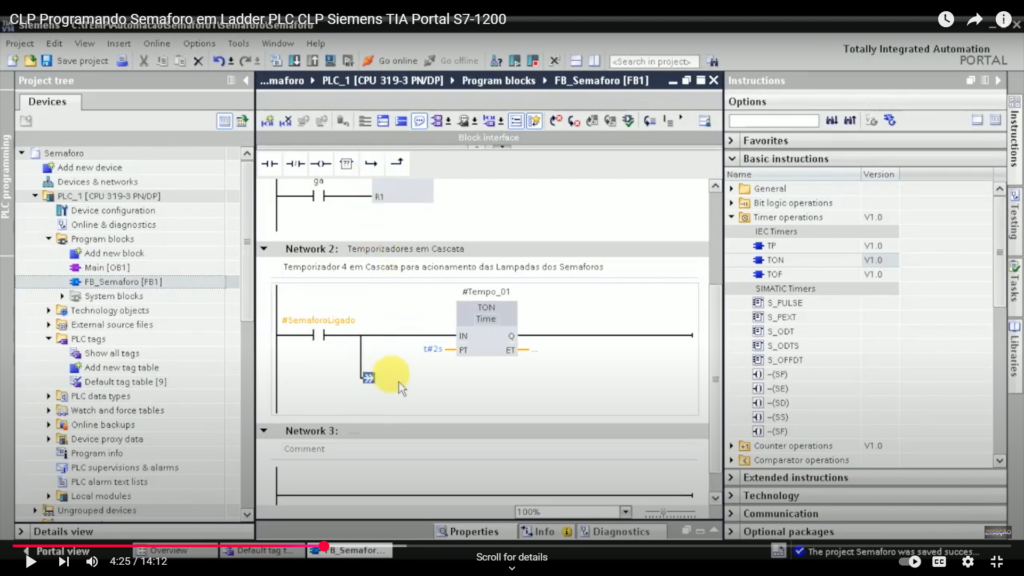Open the Project menu
The width and height of the screenshot is (1024, 576).
pyautogui.click(x=20, y=43)
